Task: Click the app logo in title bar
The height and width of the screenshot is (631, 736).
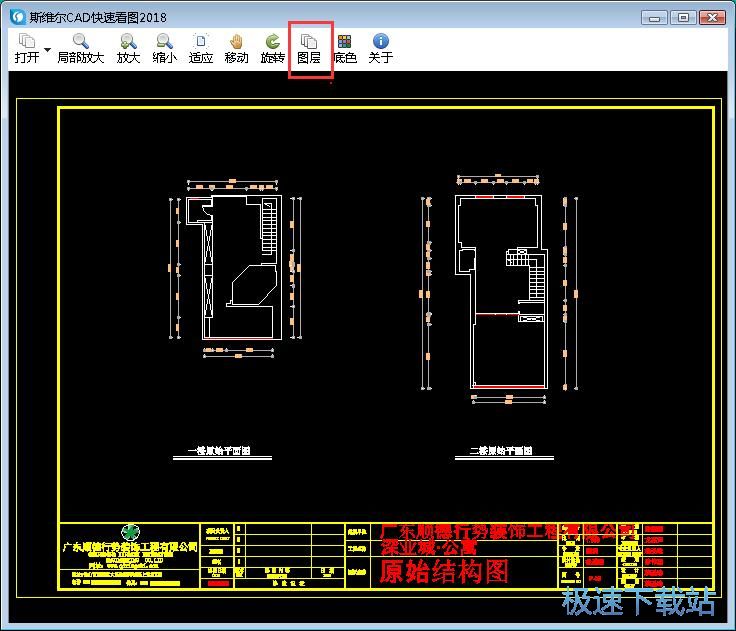Action: point(17,17)
